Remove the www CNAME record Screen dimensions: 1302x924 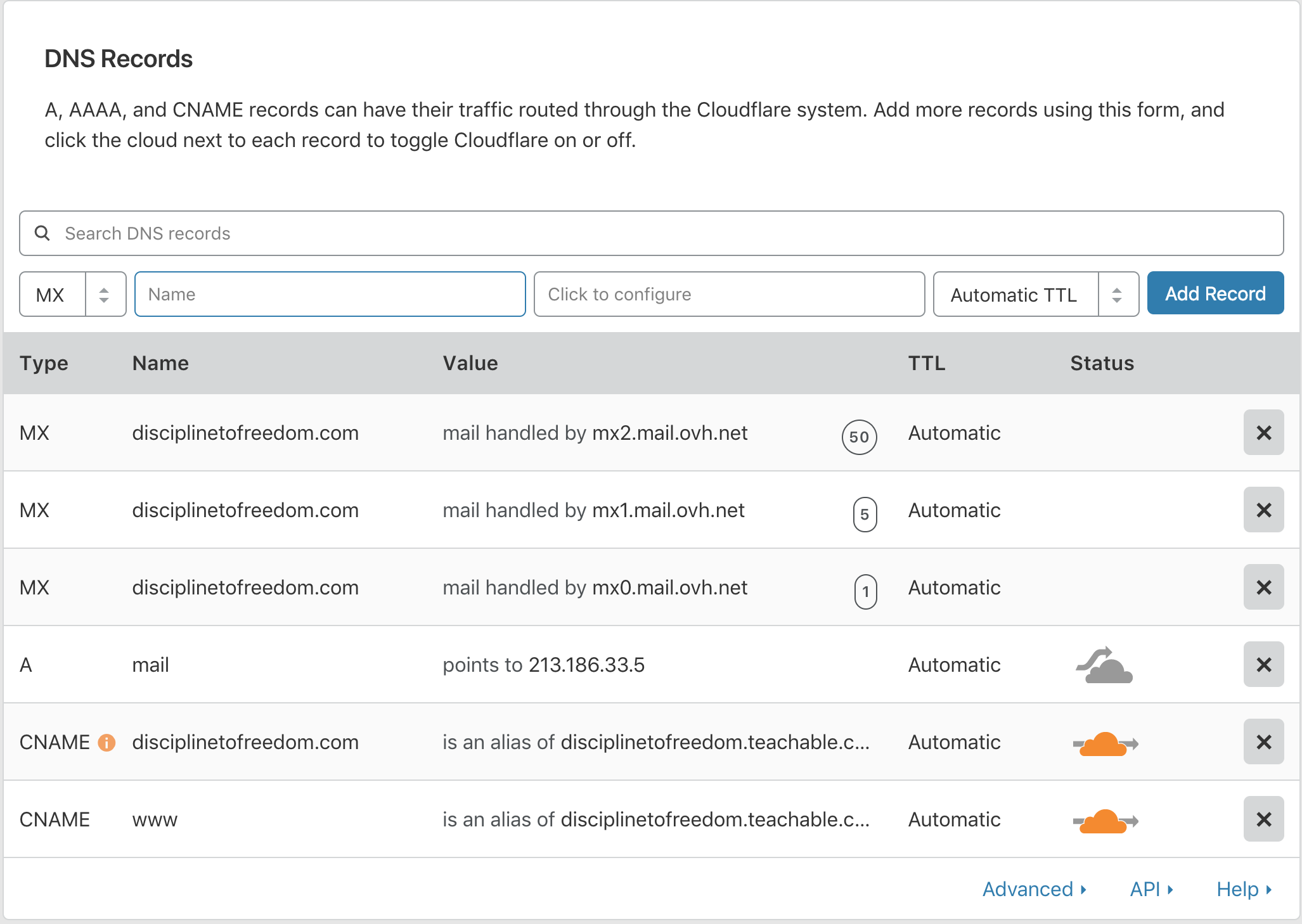1263,819
